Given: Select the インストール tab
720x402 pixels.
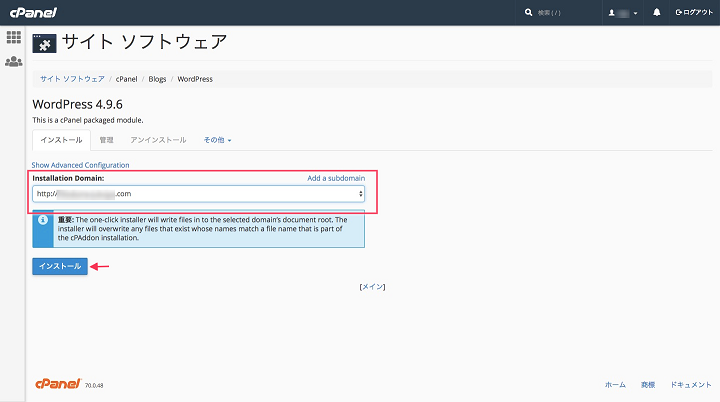Looking at the screenshot, I should coord(61,140).
